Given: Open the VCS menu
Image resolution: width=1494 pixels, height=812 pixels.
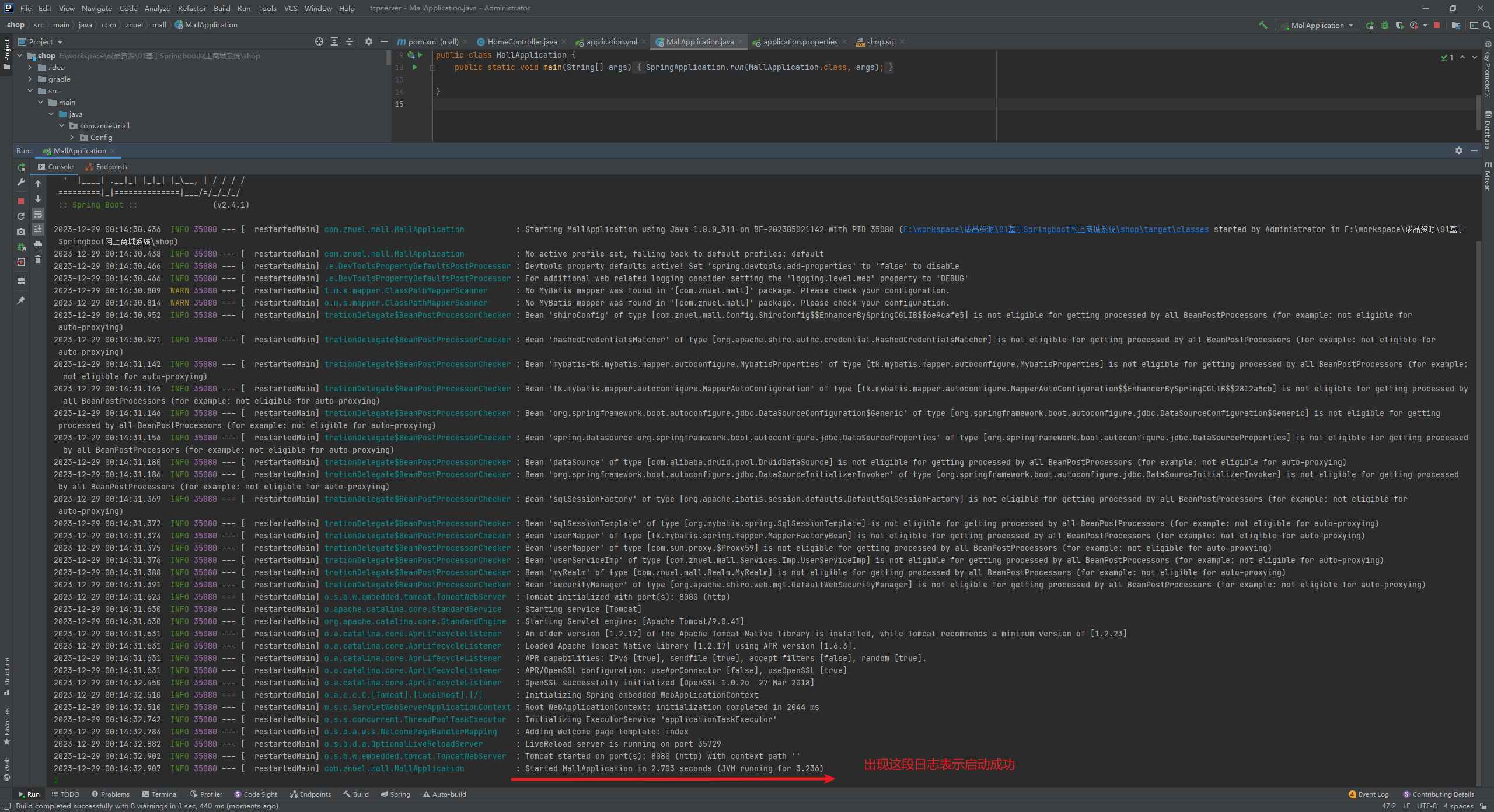Looking at the screenshot, I should (291, 8).
